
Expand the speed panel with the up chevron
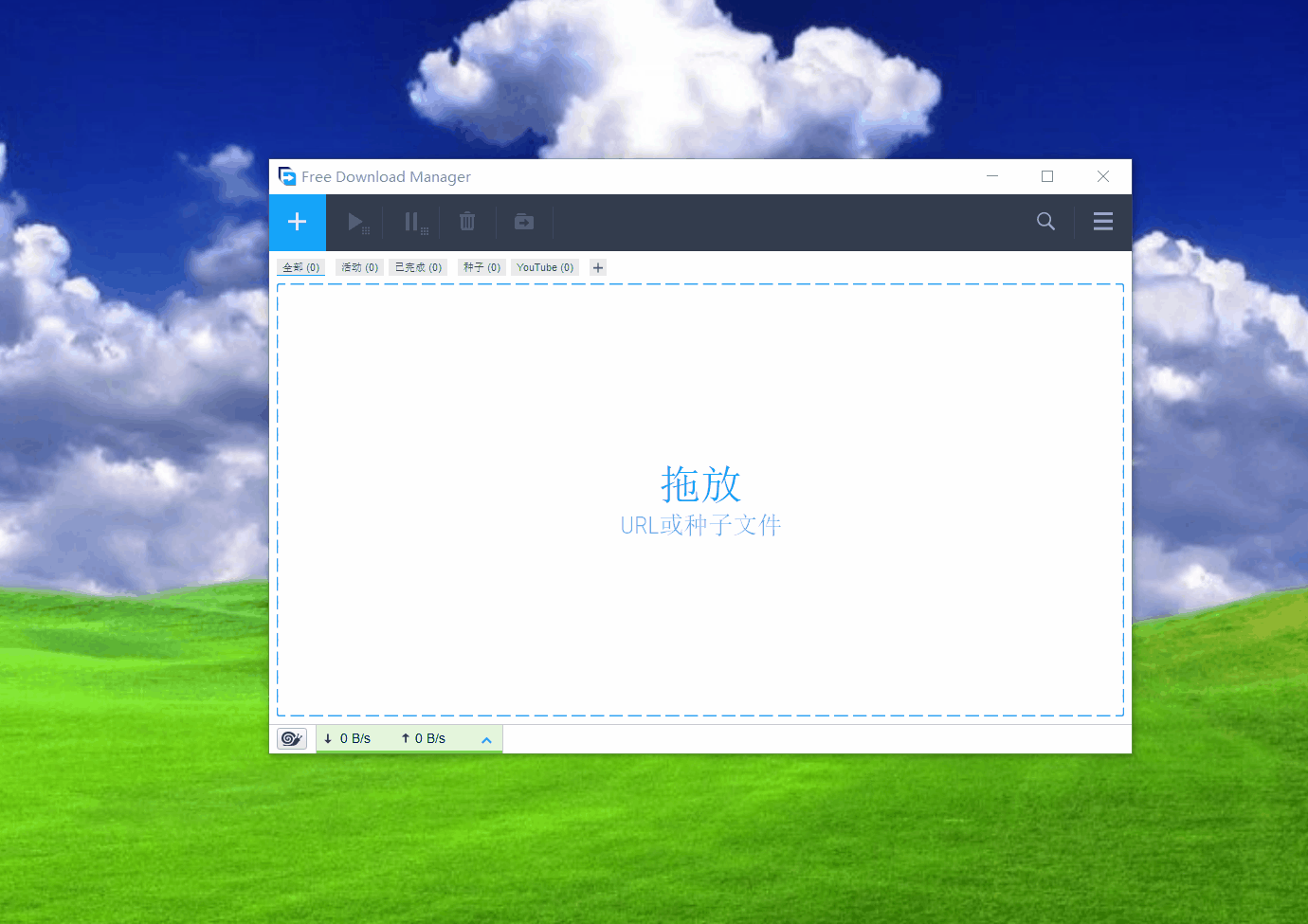tap(486, 739)
